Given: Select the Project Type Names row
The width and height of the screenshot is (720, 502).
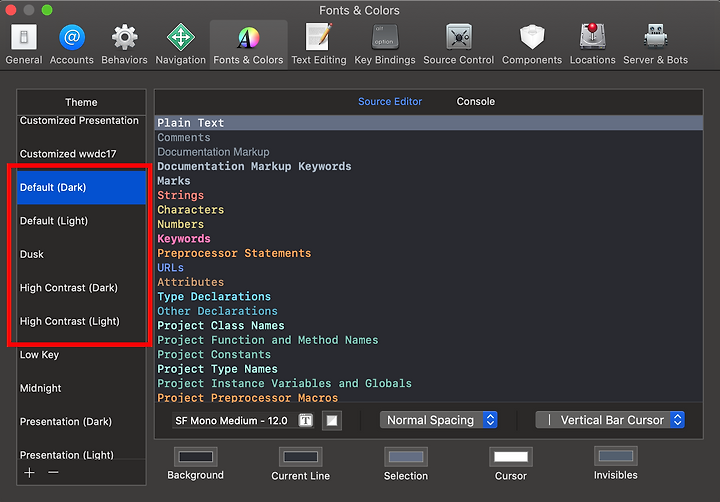Looking at the screenshot, I should click(429, 369).
